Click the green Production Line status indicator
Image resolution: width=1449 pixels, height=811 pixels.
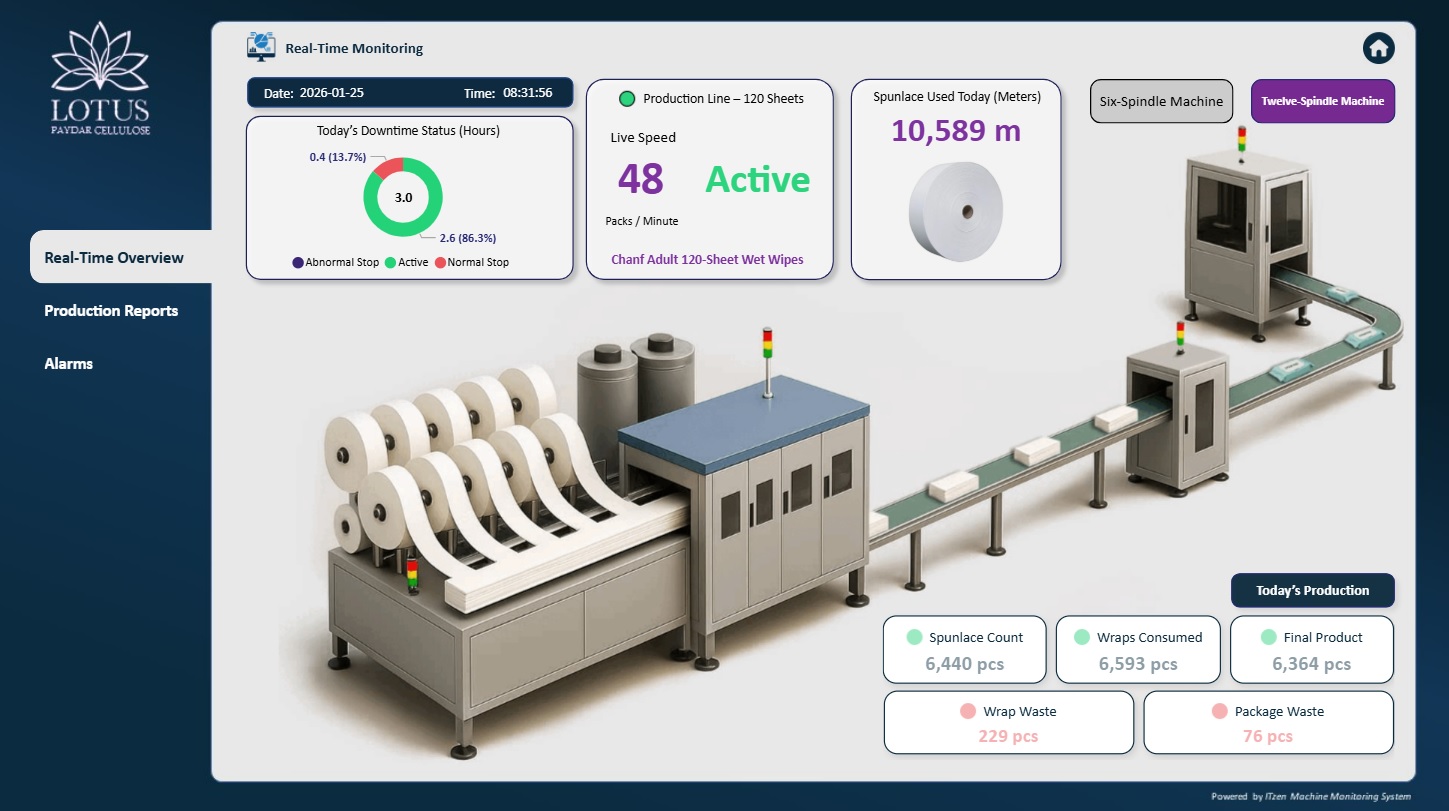[627, 99]
